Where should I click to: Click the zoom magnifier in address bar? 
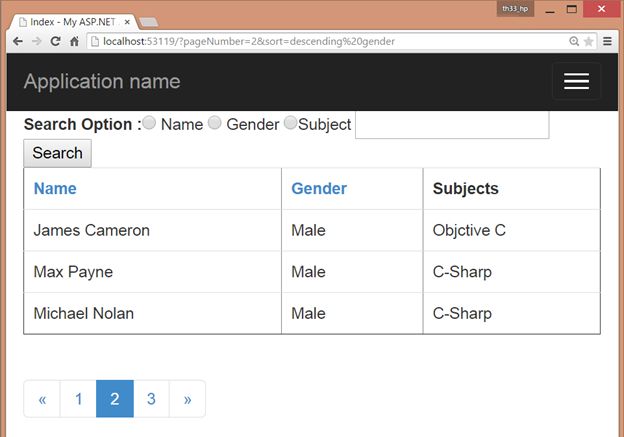[x=574, y=42]
